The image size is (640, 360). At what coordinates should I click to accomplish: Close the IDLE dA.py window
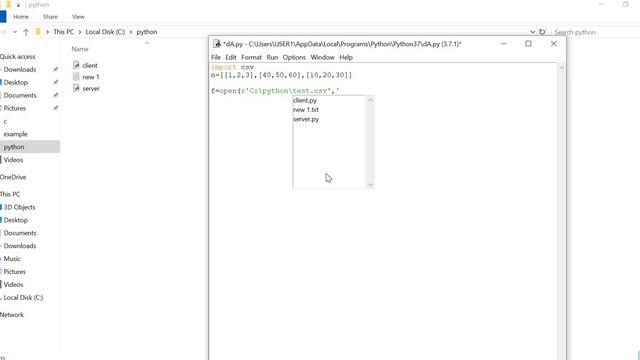pos(553,44)
